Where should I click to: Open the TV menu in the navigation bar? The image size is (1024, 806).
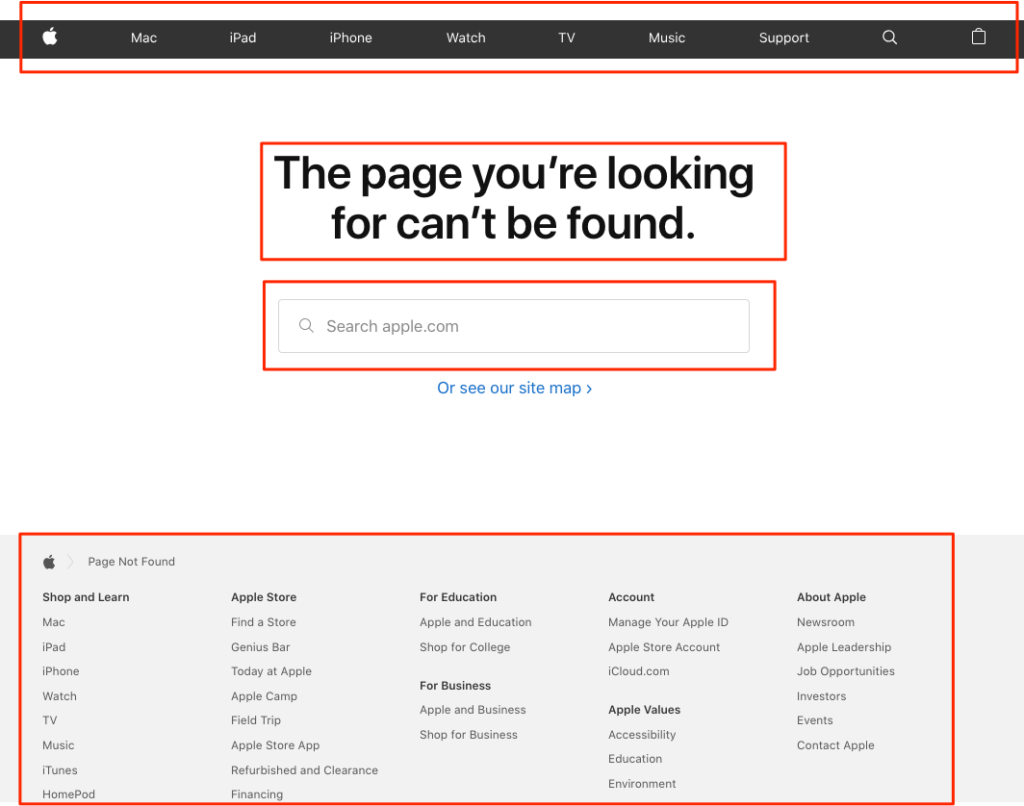click(567, 38)
